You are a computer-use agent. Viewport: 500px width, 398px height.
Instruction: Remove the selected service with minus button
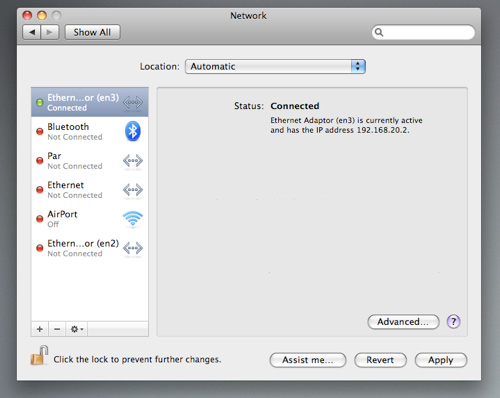tap(57, 329)
